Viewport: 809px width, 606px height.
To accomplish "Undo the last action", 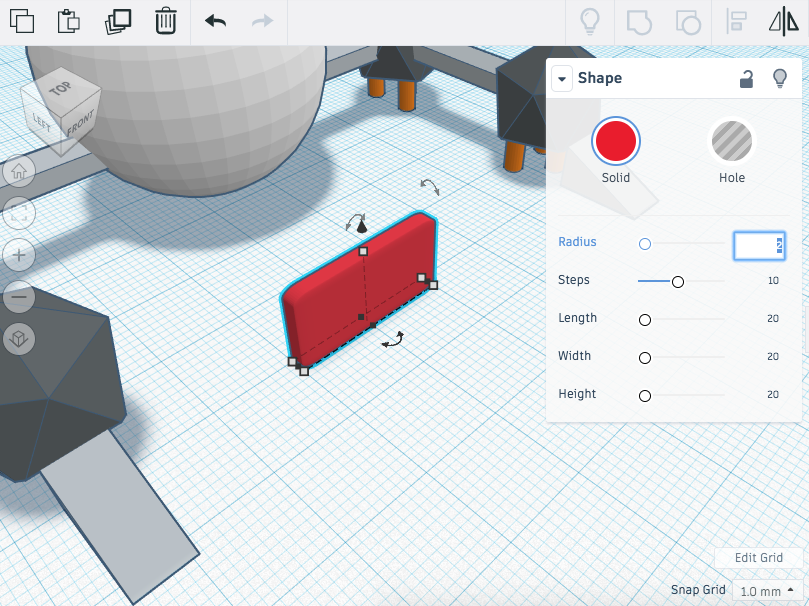I will point(215,21).
